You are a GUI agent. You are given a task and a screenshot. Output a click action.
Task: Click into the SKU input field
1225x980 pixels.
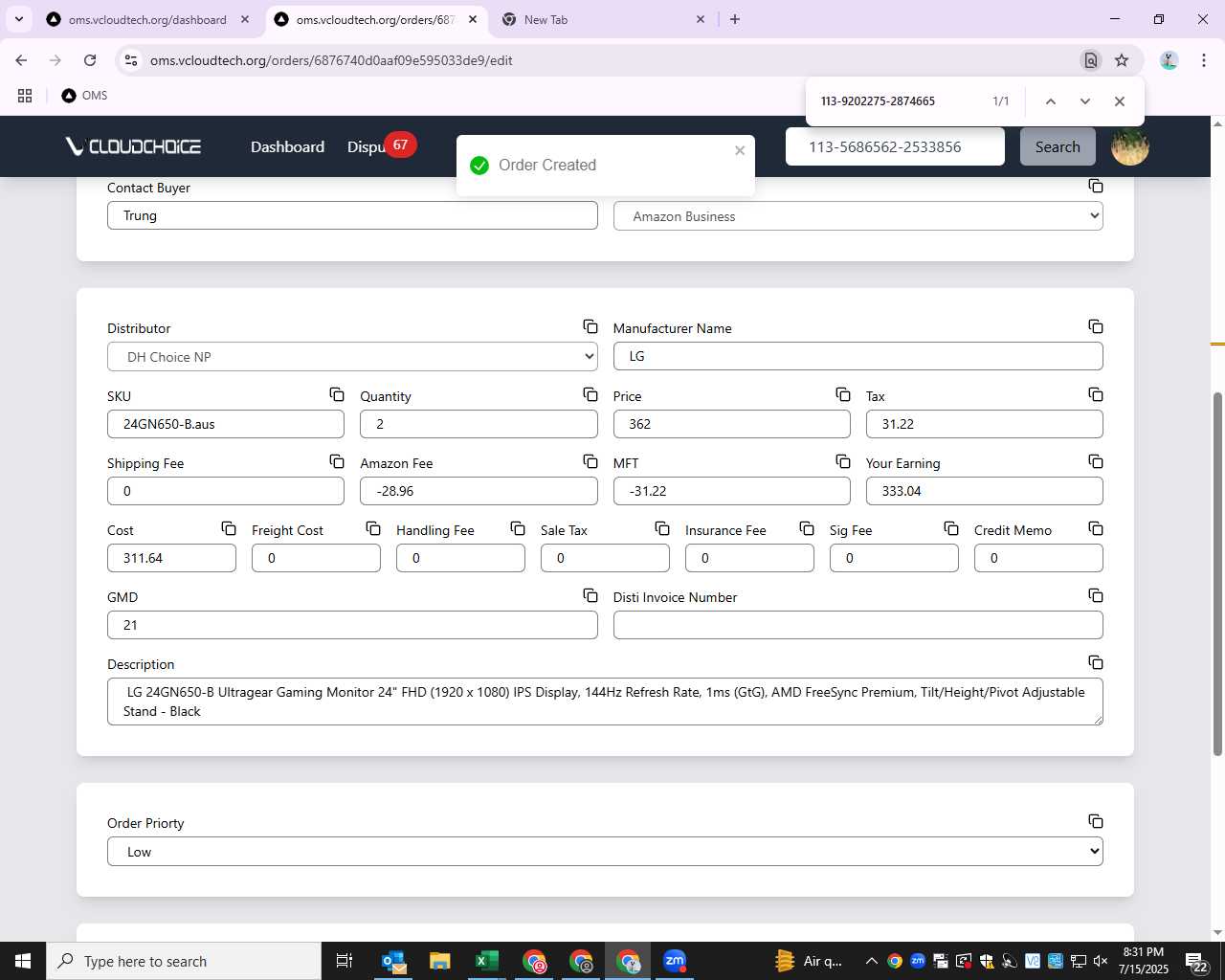[226, 424]
